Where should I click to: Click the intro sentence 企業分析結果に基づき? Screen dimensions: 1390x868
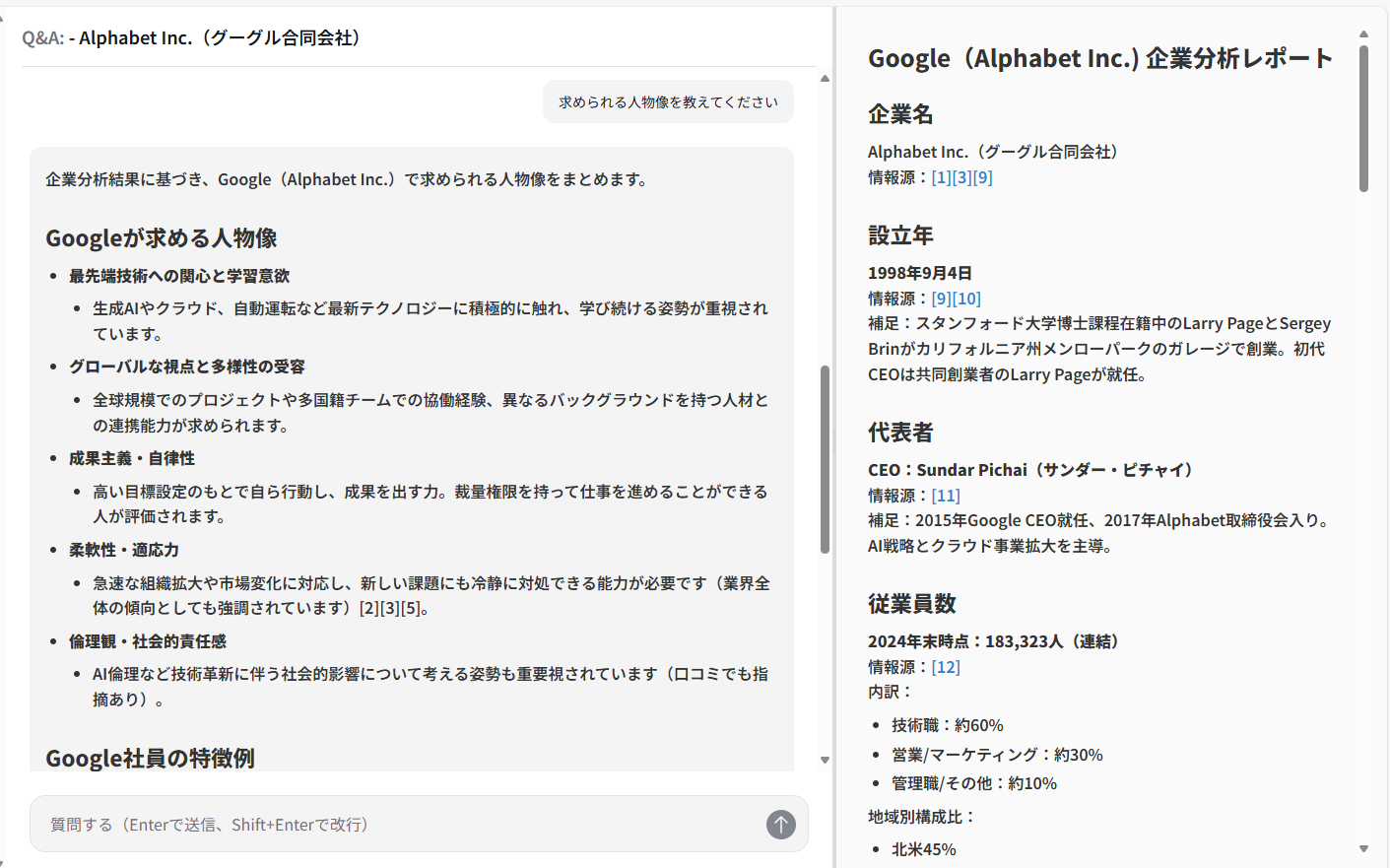click(348, 179)
